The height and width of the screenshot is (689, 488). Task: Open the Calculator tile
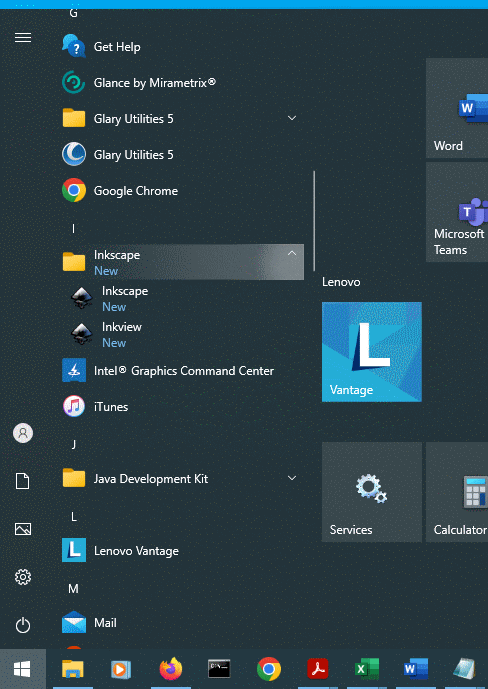click(457, 492)
